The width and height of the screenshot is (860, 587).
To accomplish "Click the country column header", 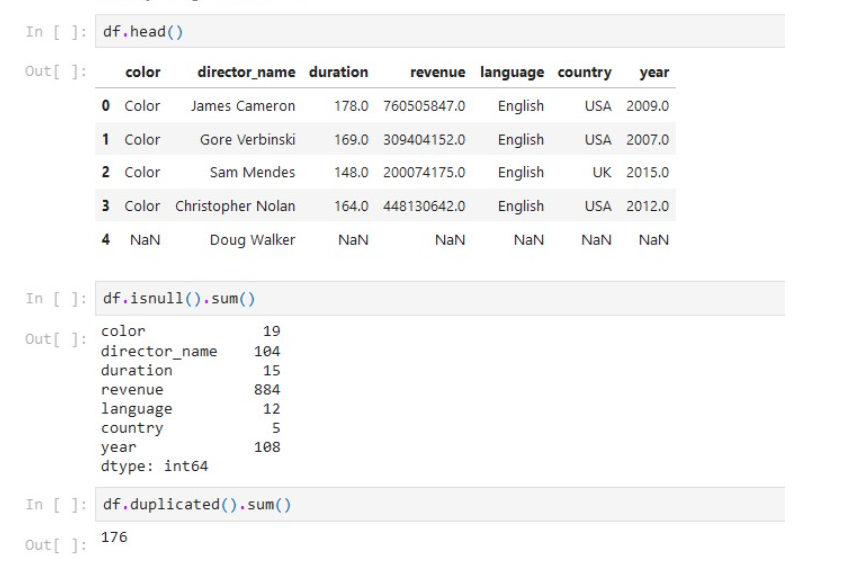I will (x=584, y=72).
